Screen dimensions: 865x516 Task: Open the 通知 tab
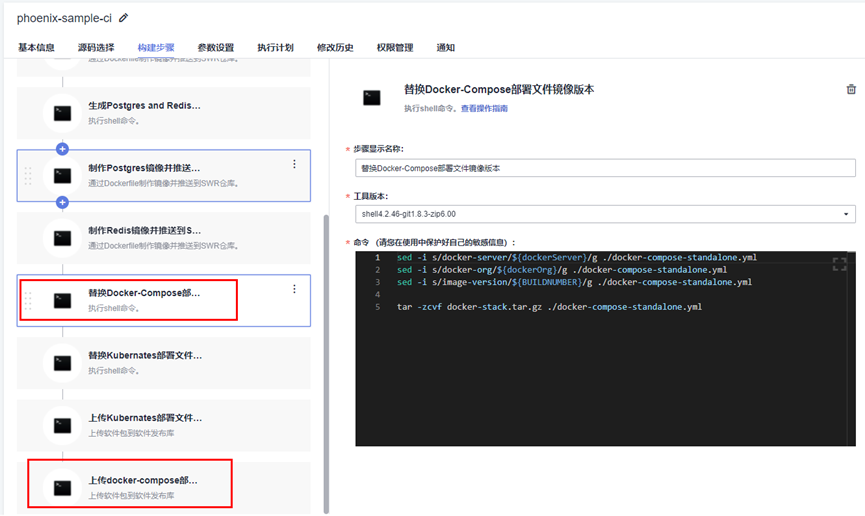pyautogui.click(x=446, y=47)
